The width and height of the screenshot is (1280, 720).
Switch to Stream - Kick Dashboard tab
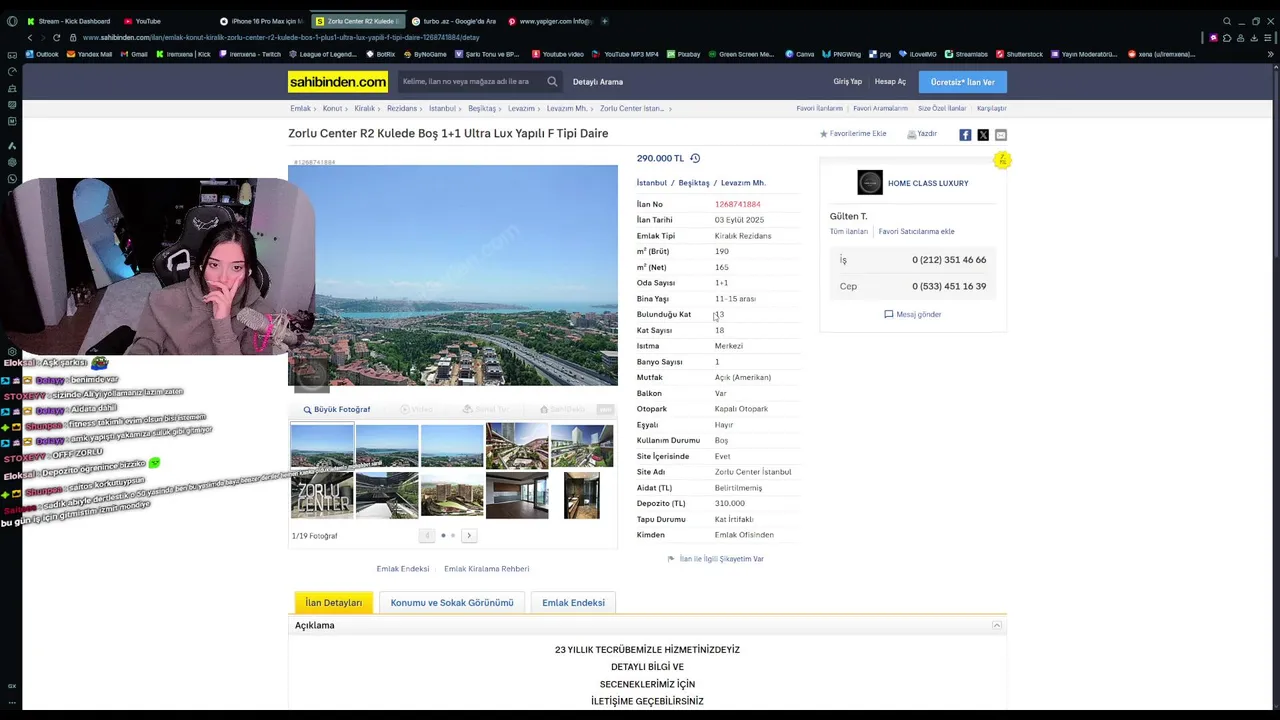tap(68, 21)
